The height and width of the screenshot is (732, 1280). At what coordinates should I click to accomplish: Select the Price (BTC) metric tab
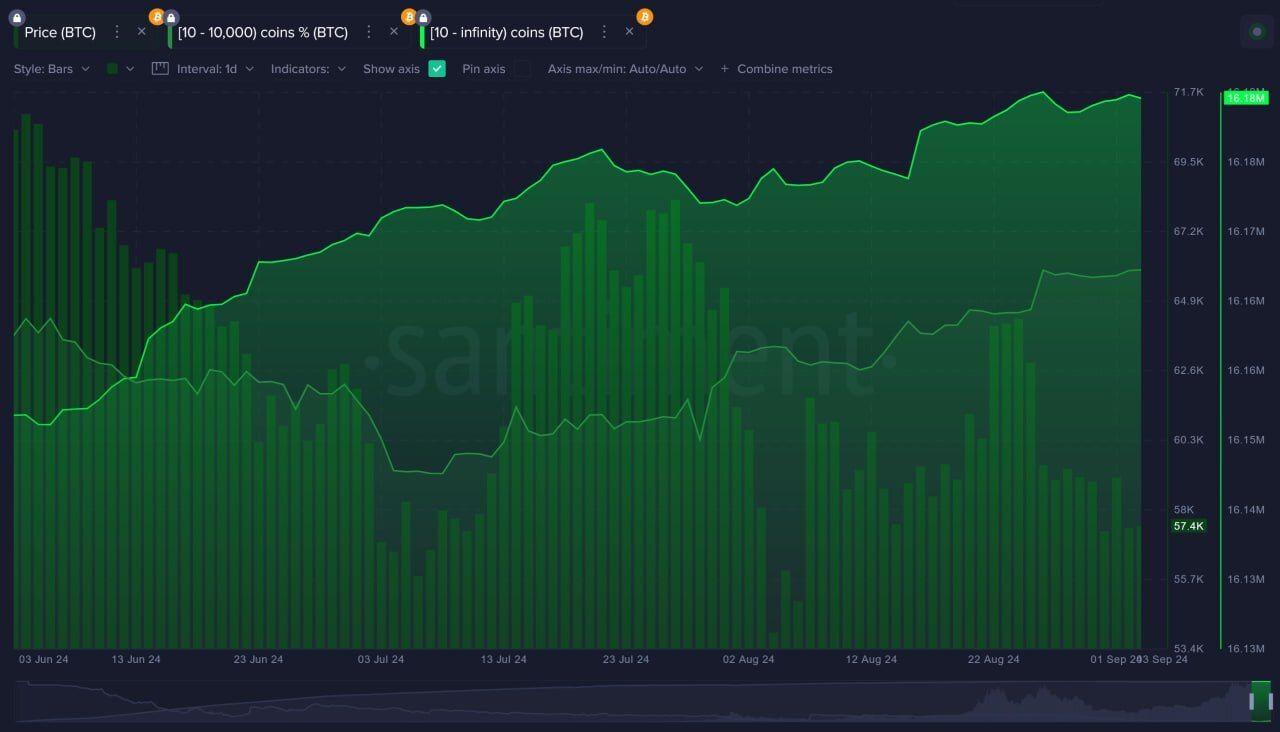coord(60,31)
